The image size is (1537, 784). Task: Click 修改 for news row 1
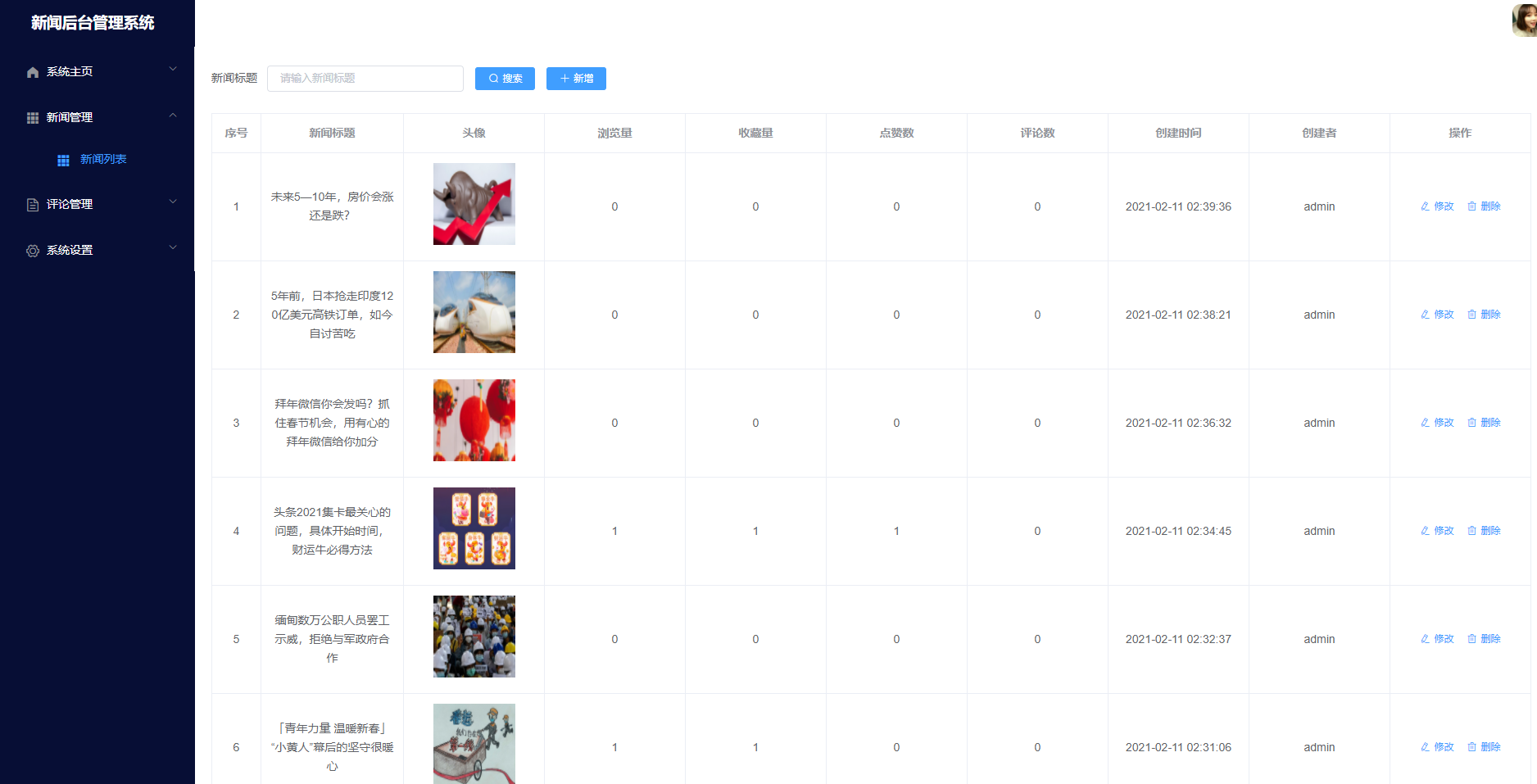tap(1437, 206)
